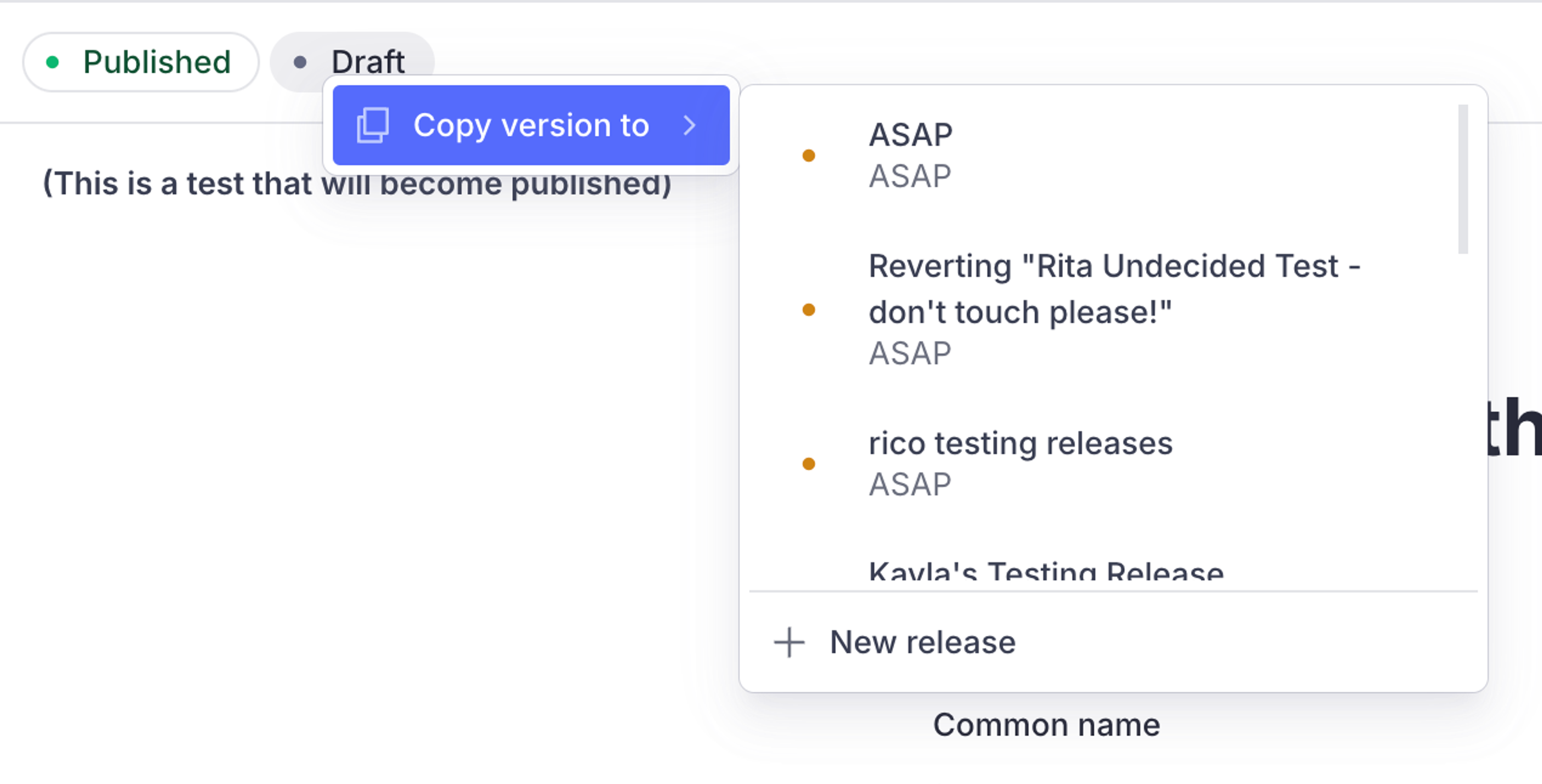Click the copy icon beside Copy version to
This screenshot has width=1542, height=784.
point(373,125)
